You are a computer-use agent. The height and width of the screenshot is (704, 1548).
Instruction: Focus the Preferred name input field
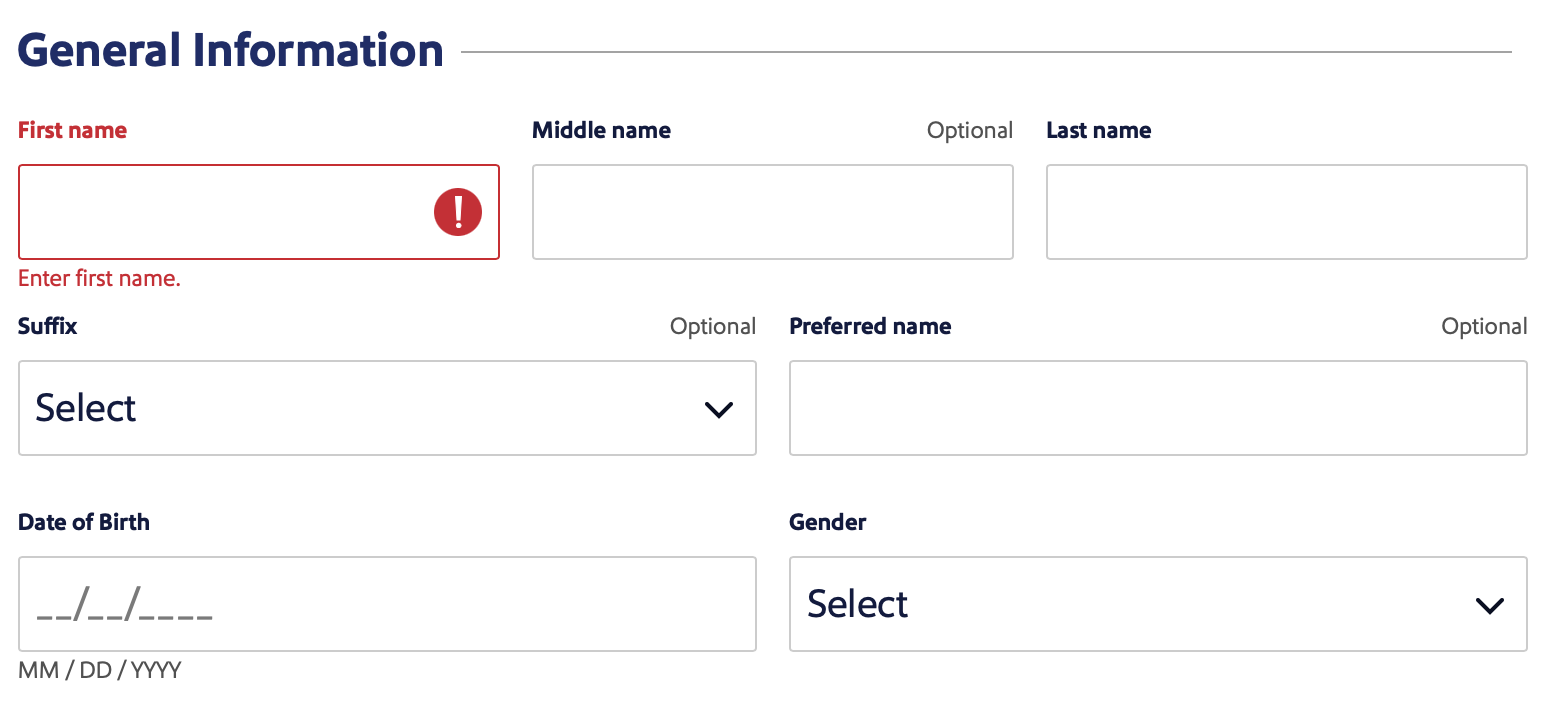click(x=1158, y=408)
